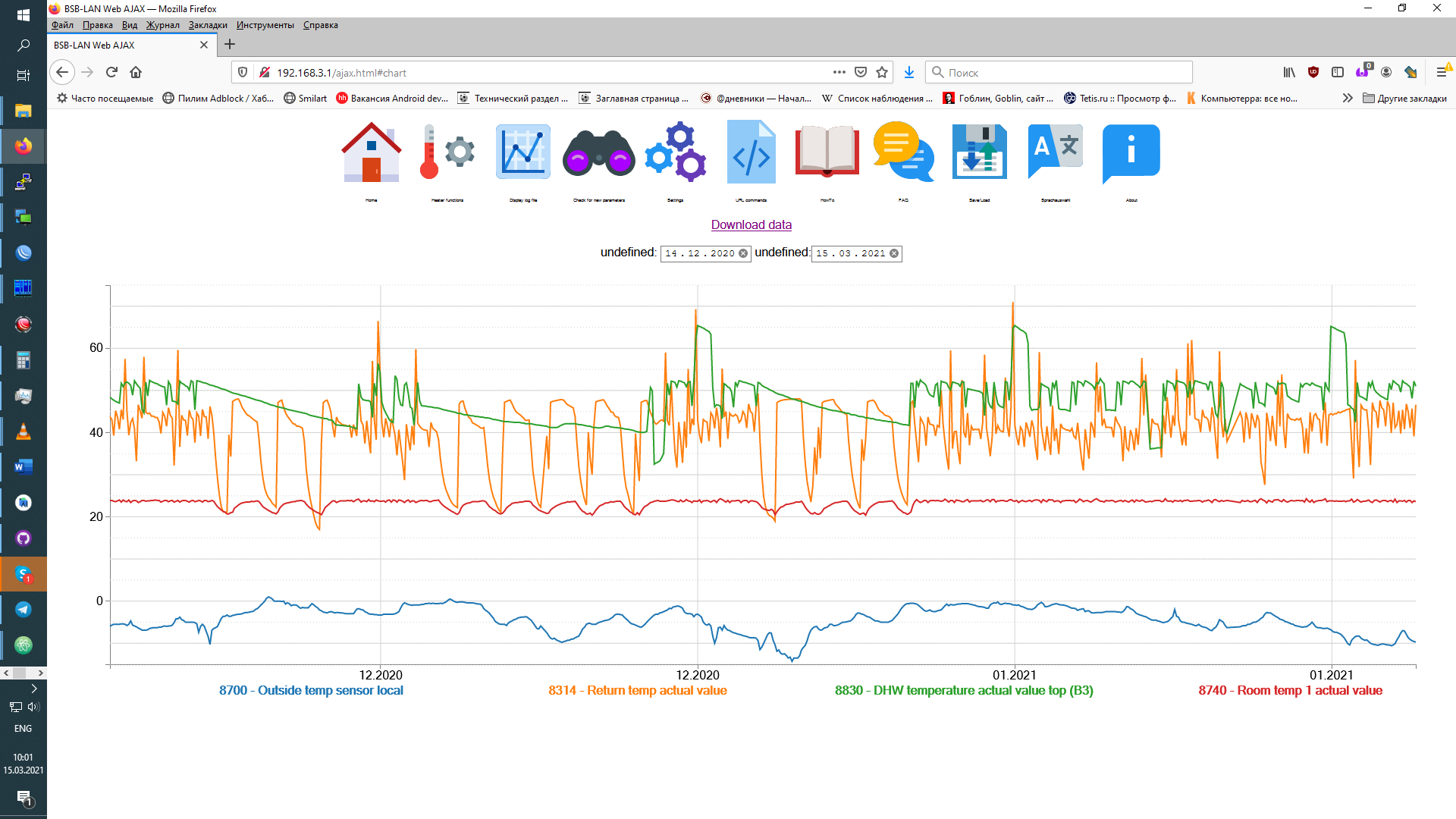The width and height of the screenshot is (1456, 819).
Task: Open the About page
Action: [x=1131, y=152]
